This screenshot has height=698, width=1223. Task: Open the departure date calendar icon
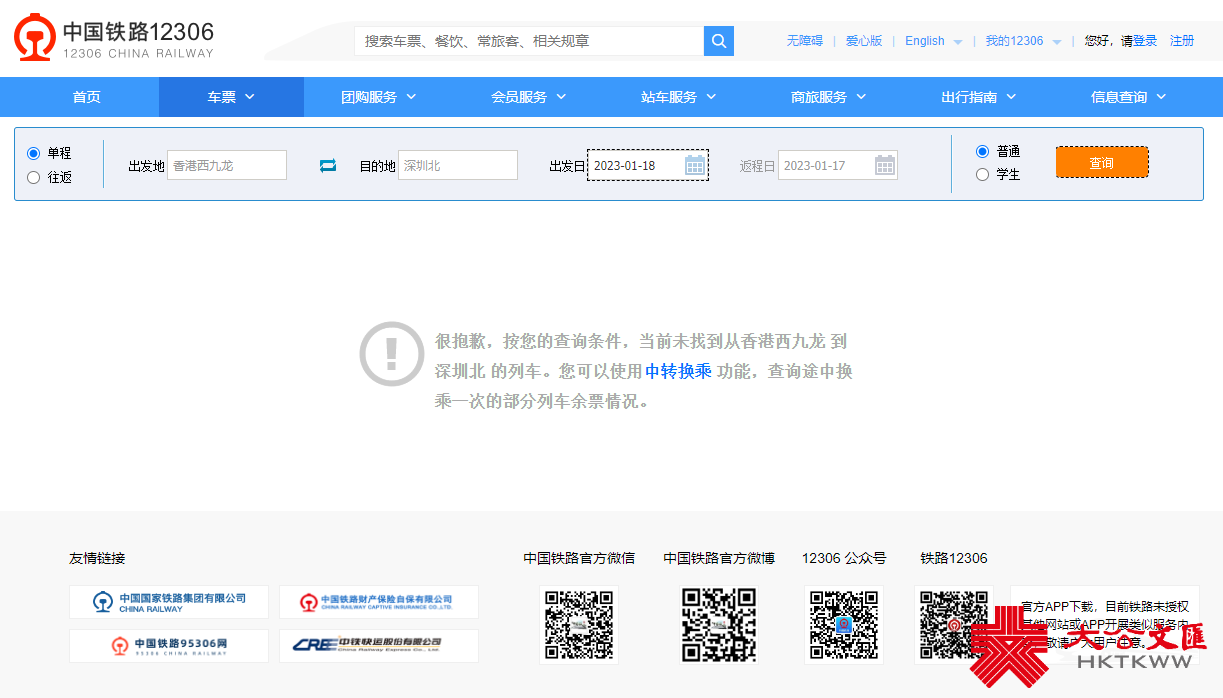pyautogui.click(x=695, y=165)
